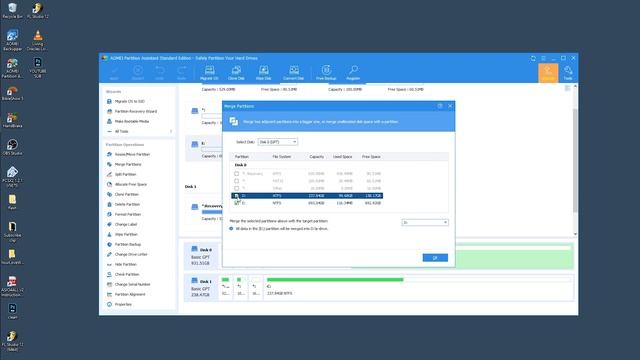Check the third grayed partition checkbox

236,188
